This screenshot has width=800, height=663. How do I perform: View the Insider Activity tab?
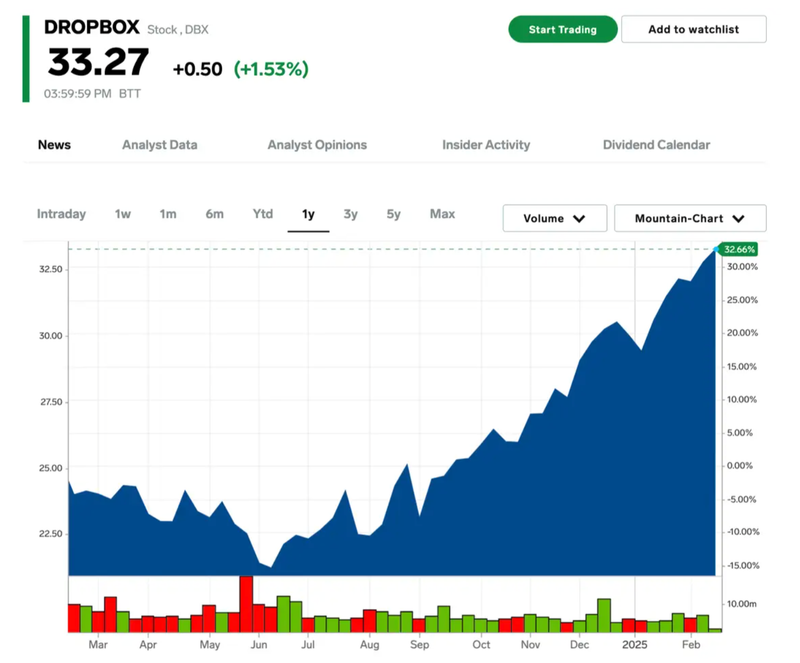point(486,145)
